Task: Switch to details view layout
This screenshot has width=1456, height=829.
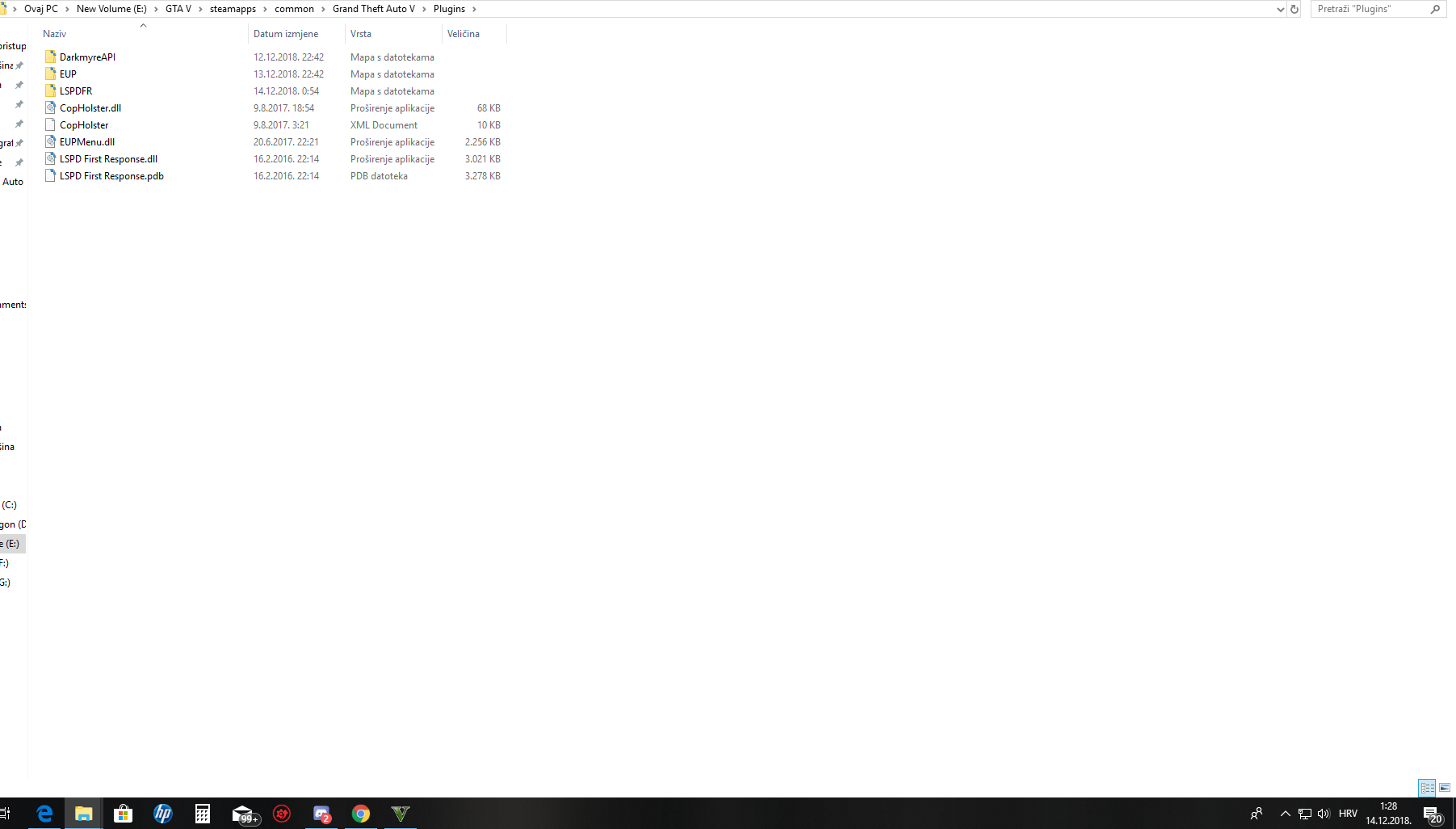Action: [x=1427, y=787]
